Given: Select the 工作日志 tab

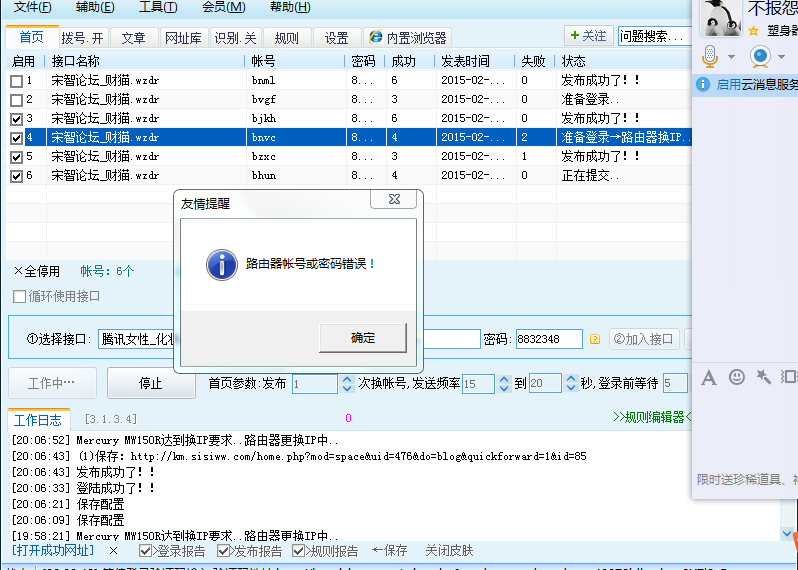Looking at the screenshot, I should 38,420.
